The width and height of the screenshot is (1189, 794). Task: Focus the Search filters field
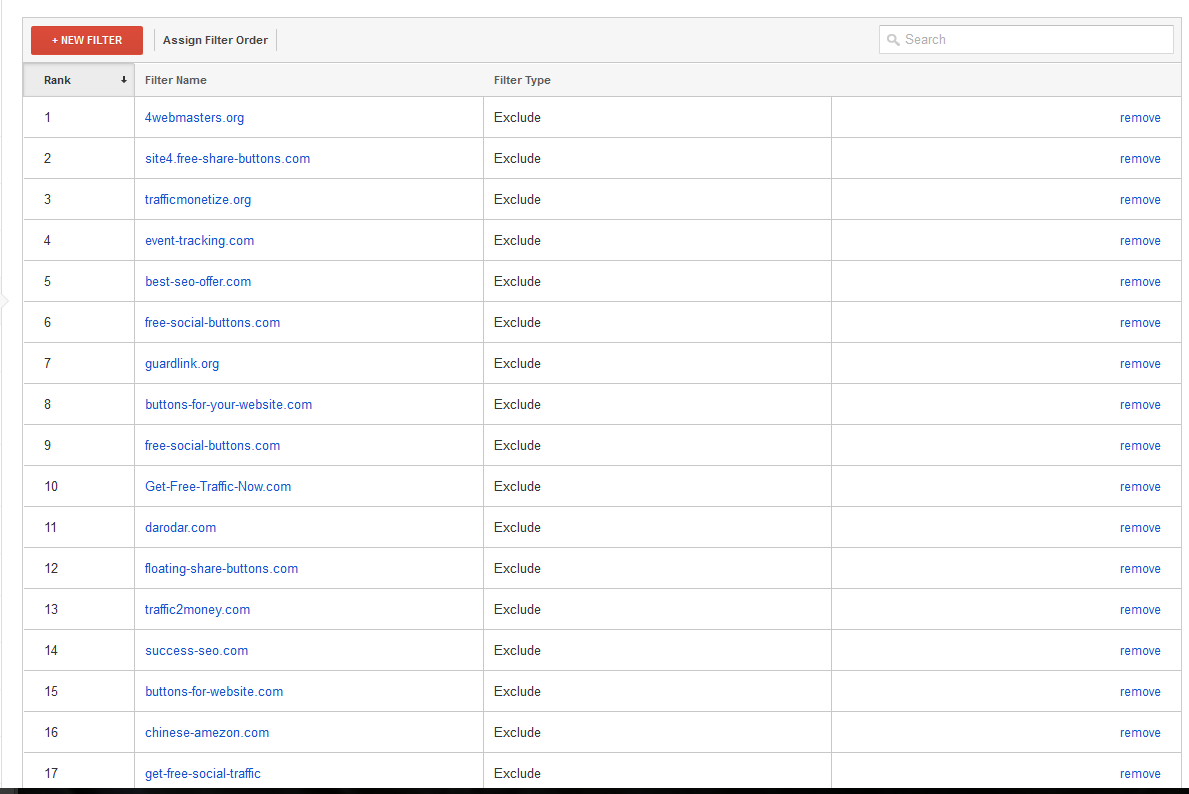pyautogui.click(x=1026, y=39)
